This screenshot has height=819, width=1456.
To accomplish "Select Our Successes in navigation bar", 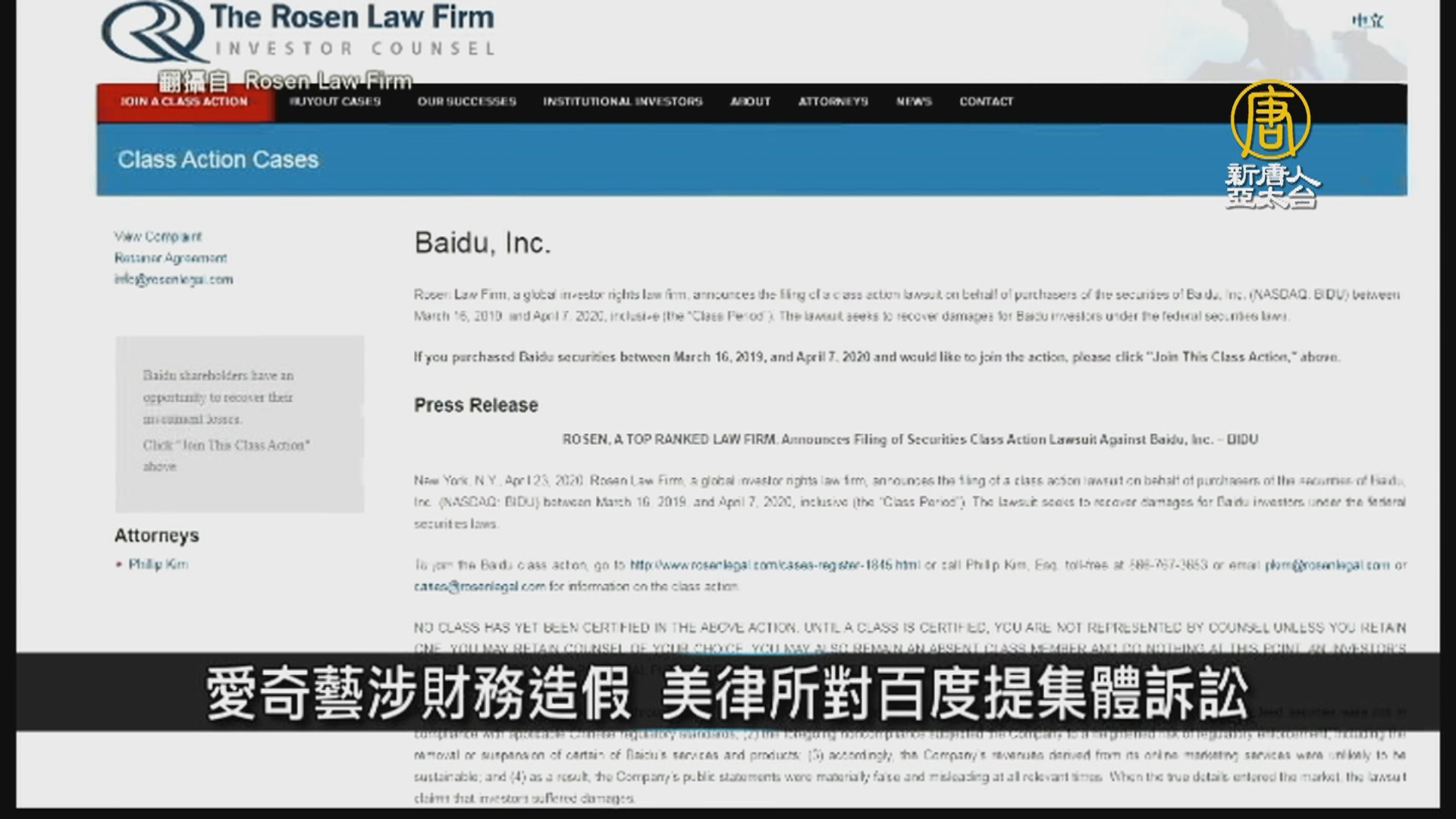I will click(x=466, y=102).
